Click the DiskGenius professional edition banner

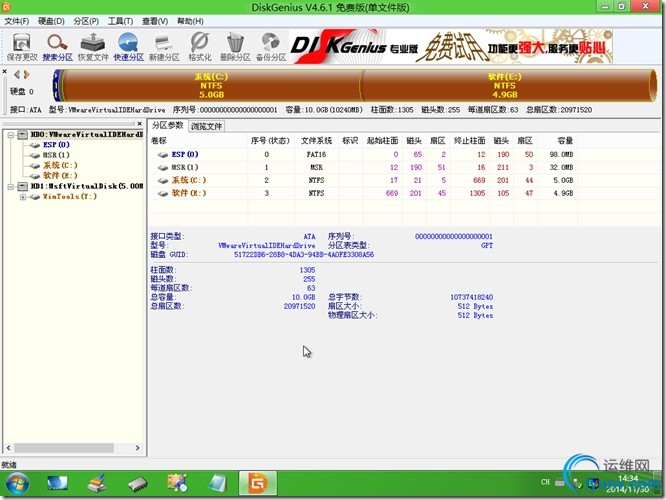pyautogui.click(x=451, y=47)
